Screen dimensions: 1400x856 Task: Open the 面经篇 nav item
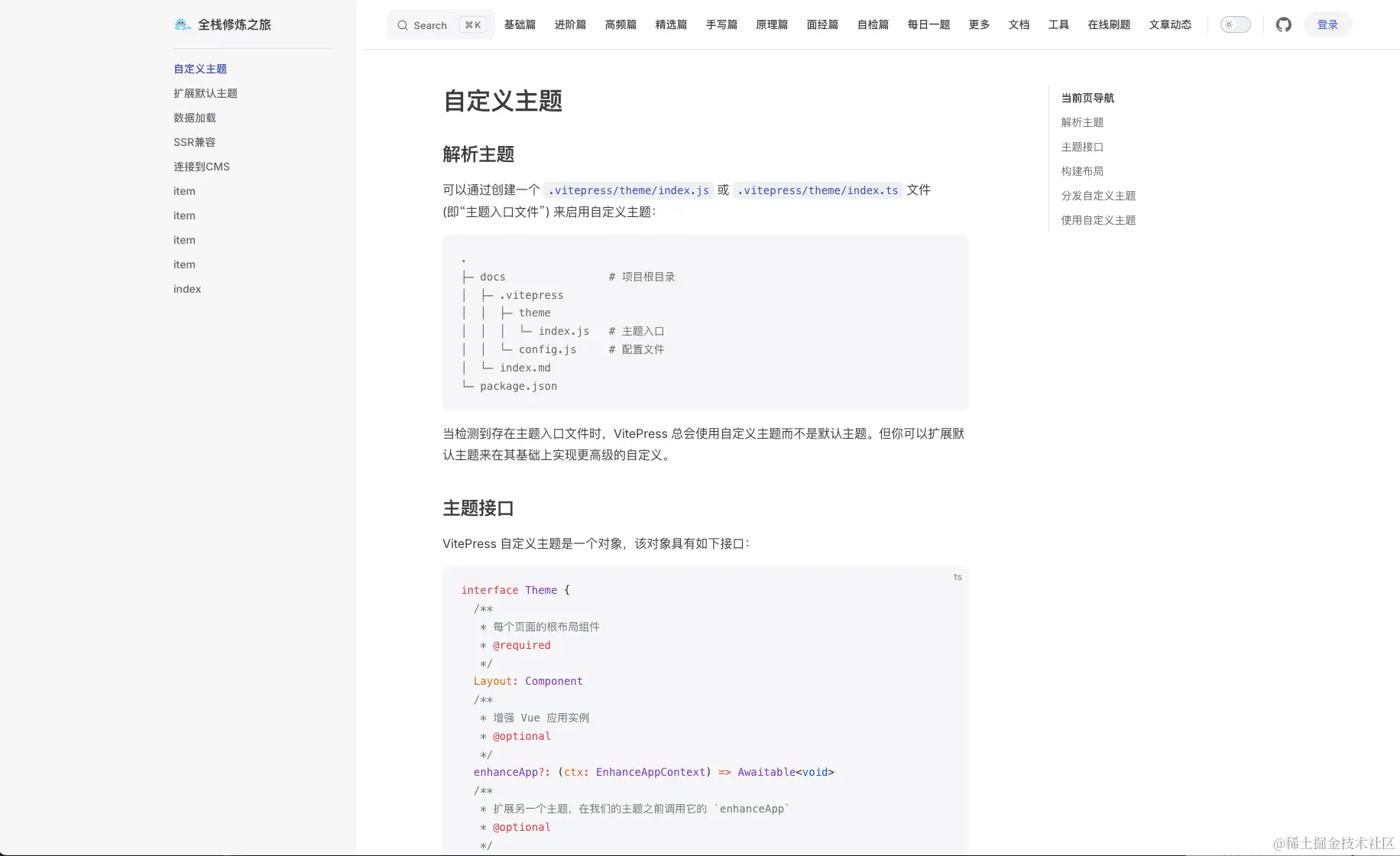pyautogui.click(x=822, y=24)
